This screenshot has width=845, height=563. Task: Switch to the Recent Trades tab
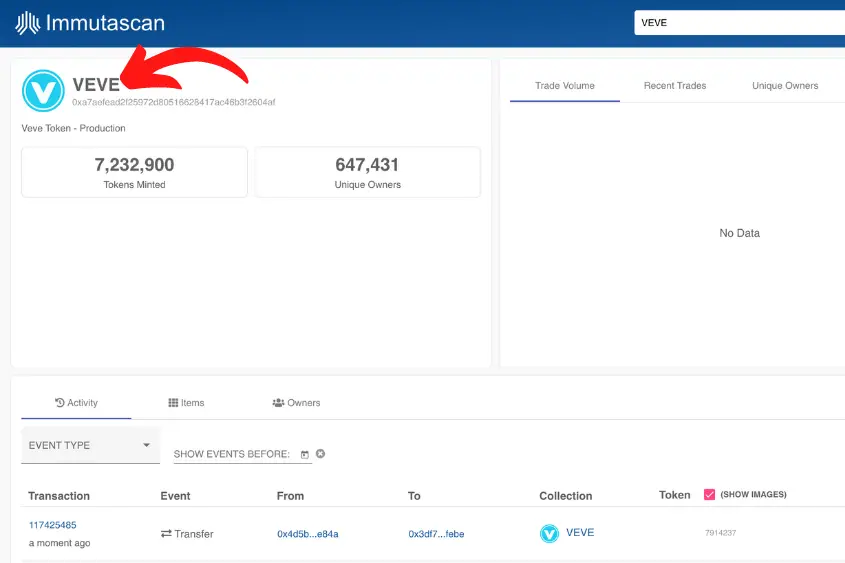click(675, 86)
